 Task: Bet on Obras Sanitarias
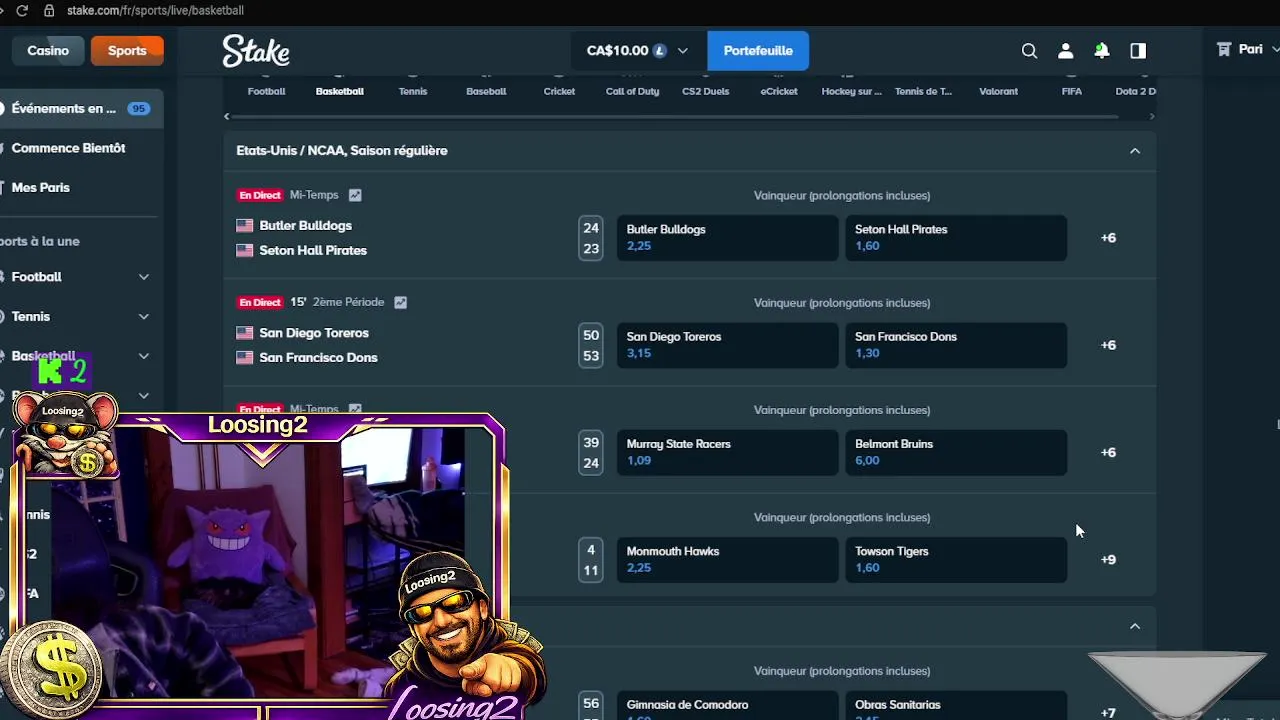[x=956, y=707]
